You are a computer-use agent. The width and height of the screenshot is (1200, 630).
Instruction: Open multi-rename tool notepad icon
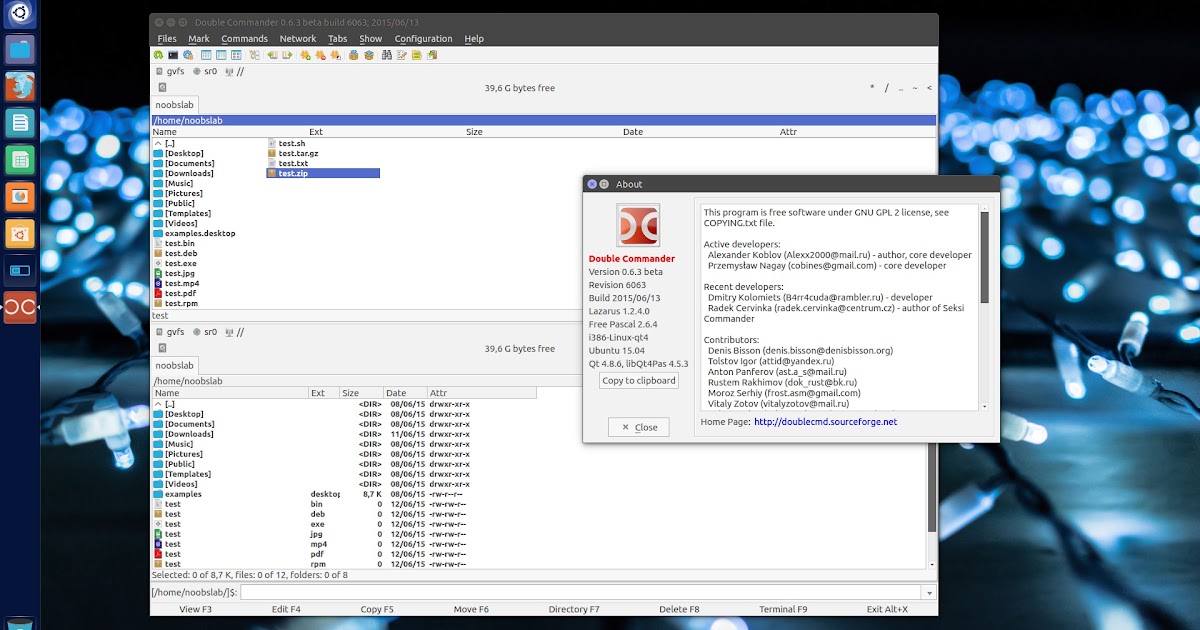[x=402, y=55]
